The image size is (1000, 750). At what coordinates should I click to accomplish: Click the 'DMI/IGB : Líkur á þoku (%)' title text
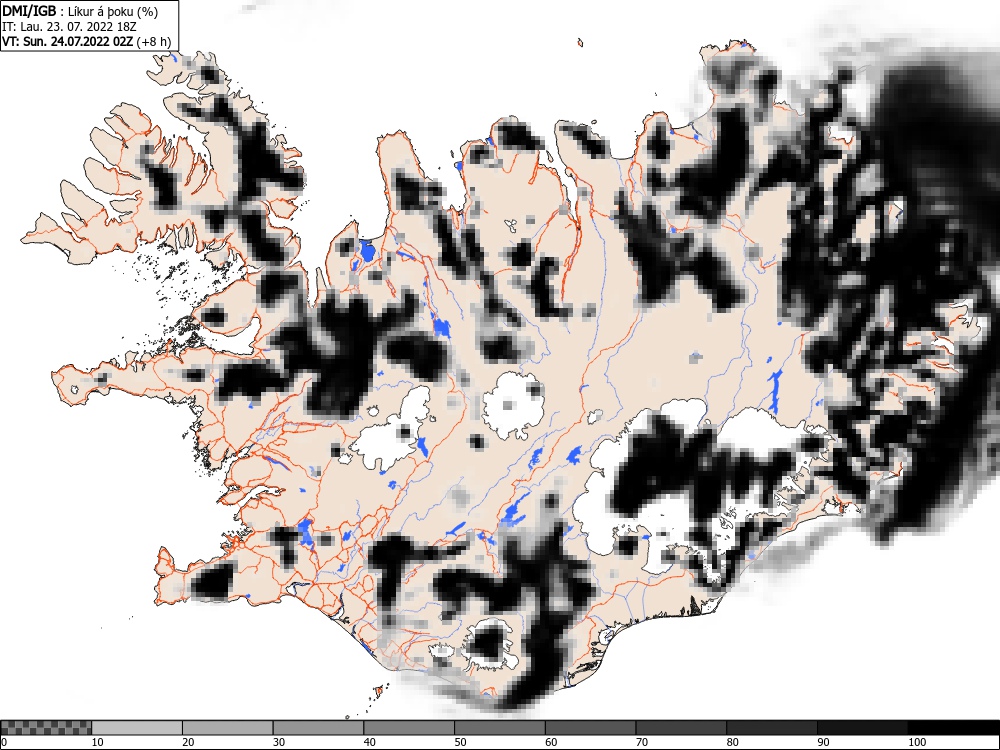(80, 11)
